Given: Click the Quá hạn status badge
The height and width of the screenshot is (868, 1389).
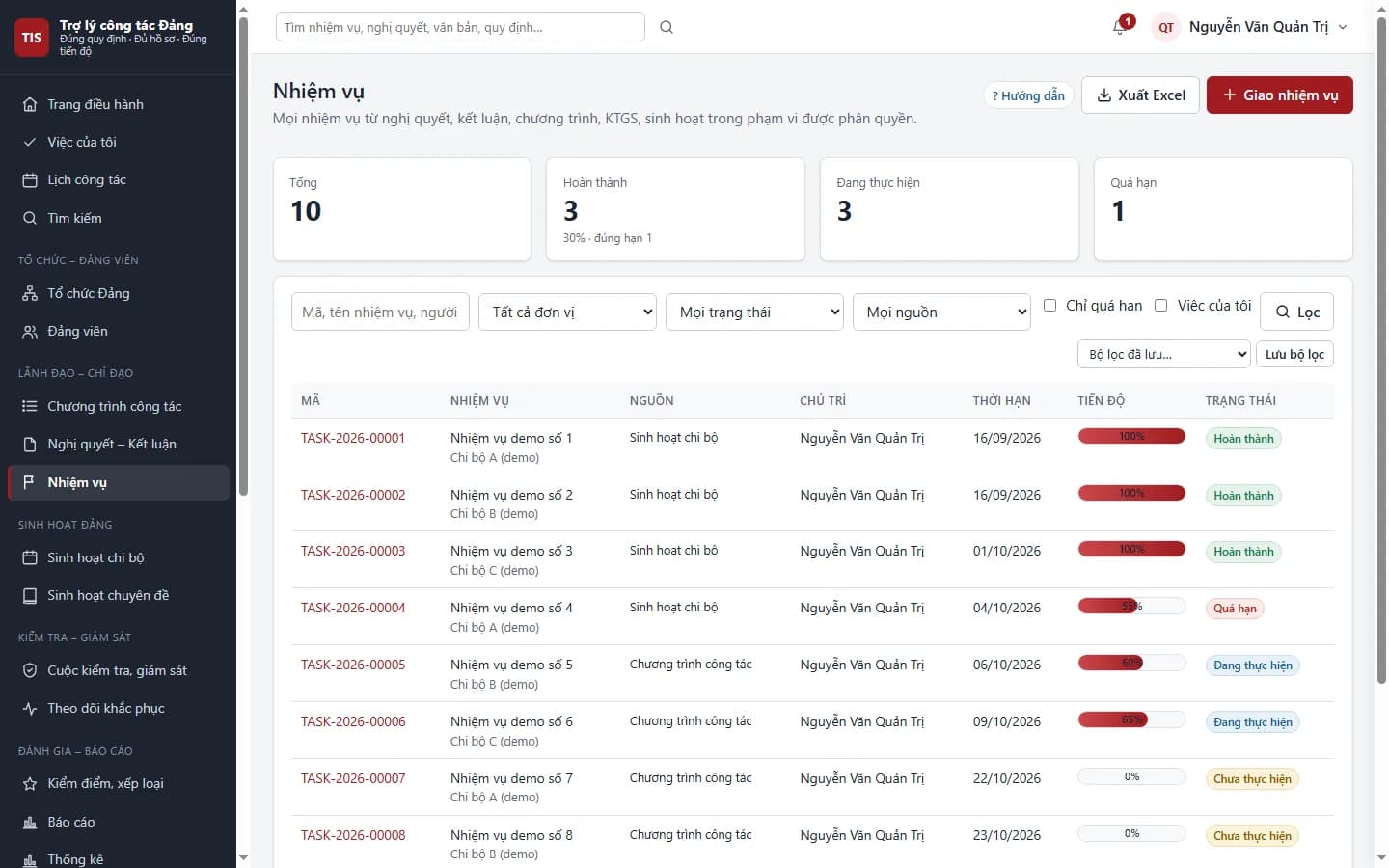Looking at the screenshot, I should click(x=1235, y=609).
